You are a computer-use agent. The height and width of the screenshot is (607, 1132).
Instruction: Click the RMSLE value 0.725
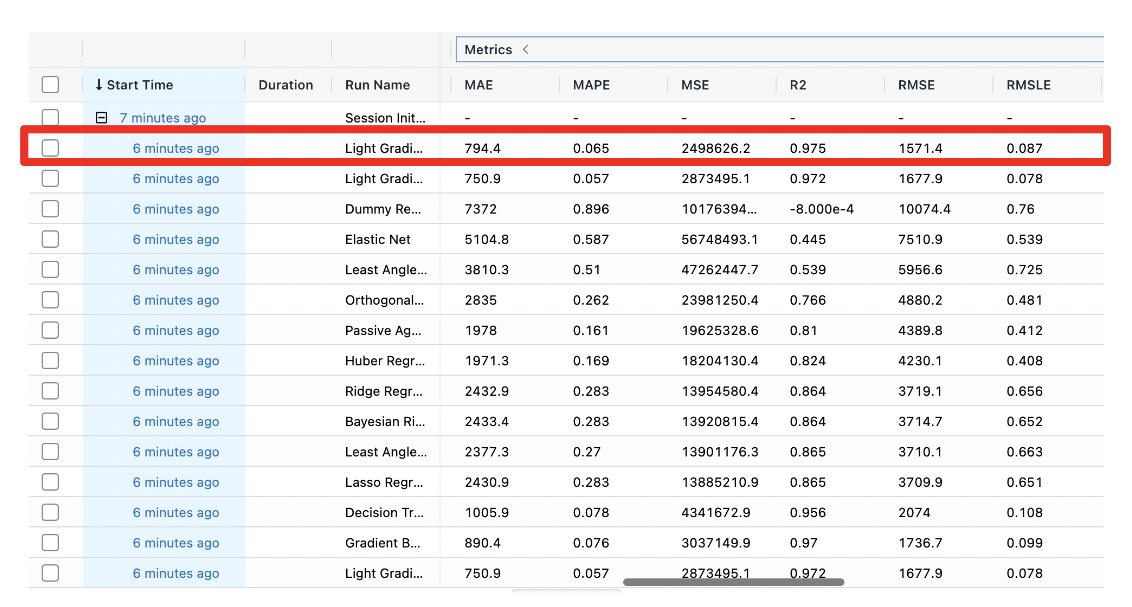click(1024, 269)
